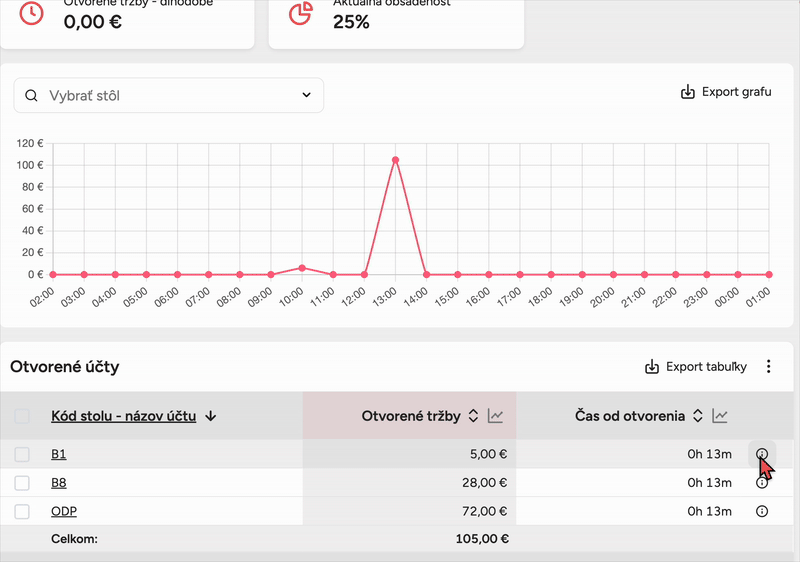Click Export tabuľky button
800x562 pixels.
[696, 367]
